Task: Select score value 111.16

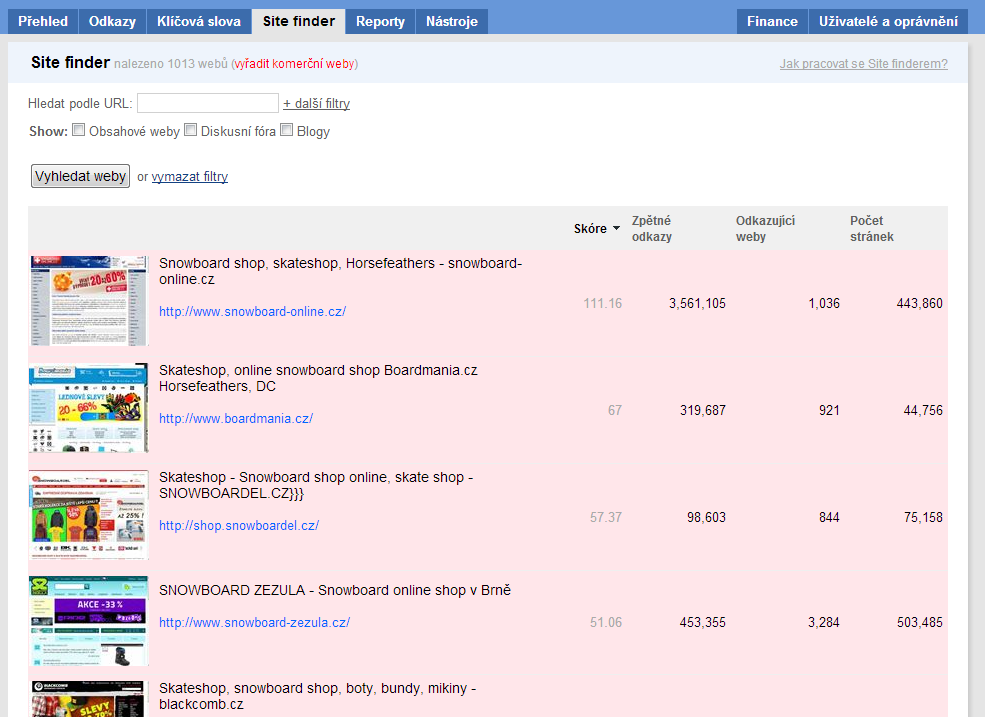Action: pos(602,304)
